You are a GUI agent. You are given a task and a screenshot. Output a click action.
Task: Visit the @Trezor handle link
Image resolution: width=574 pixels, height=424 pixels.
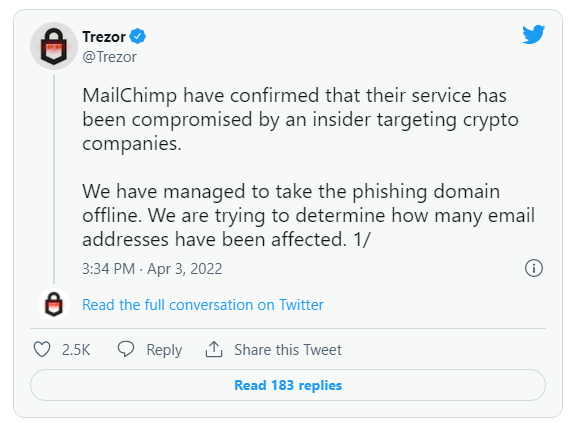(x=109, y=57)
